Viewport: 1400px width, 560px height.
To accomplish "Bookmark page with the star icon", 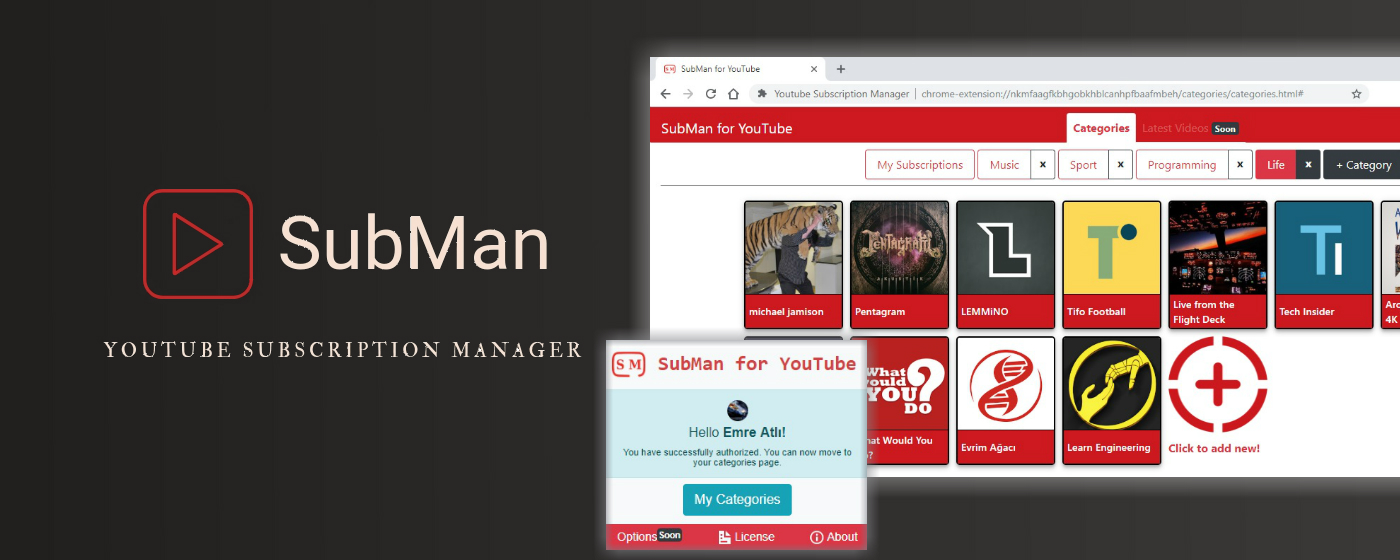I will (x=1357, y=94).
